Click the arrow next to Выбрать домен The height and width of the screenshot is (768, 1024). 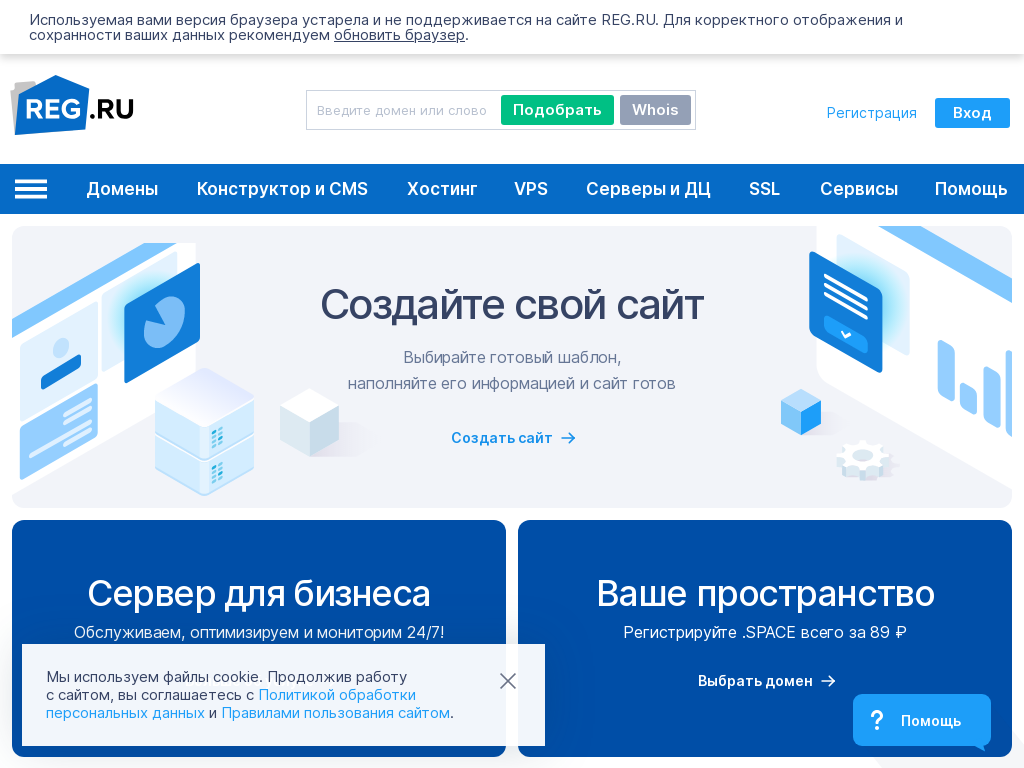pyautogui.click(x=828, y=681)
